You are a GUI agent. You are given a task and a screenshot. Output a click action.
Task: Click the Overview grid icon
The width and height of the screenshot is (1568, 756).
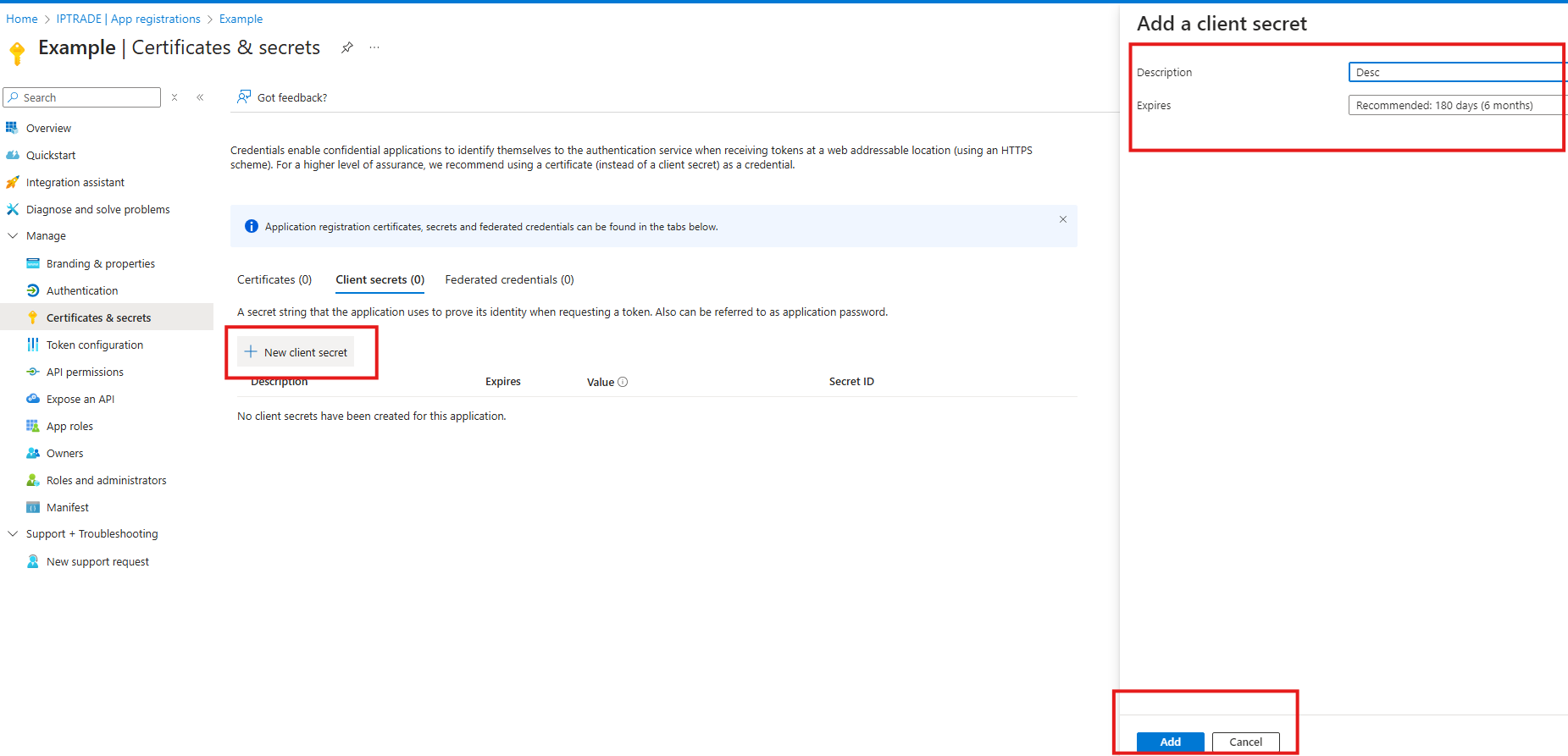[12, 128]
